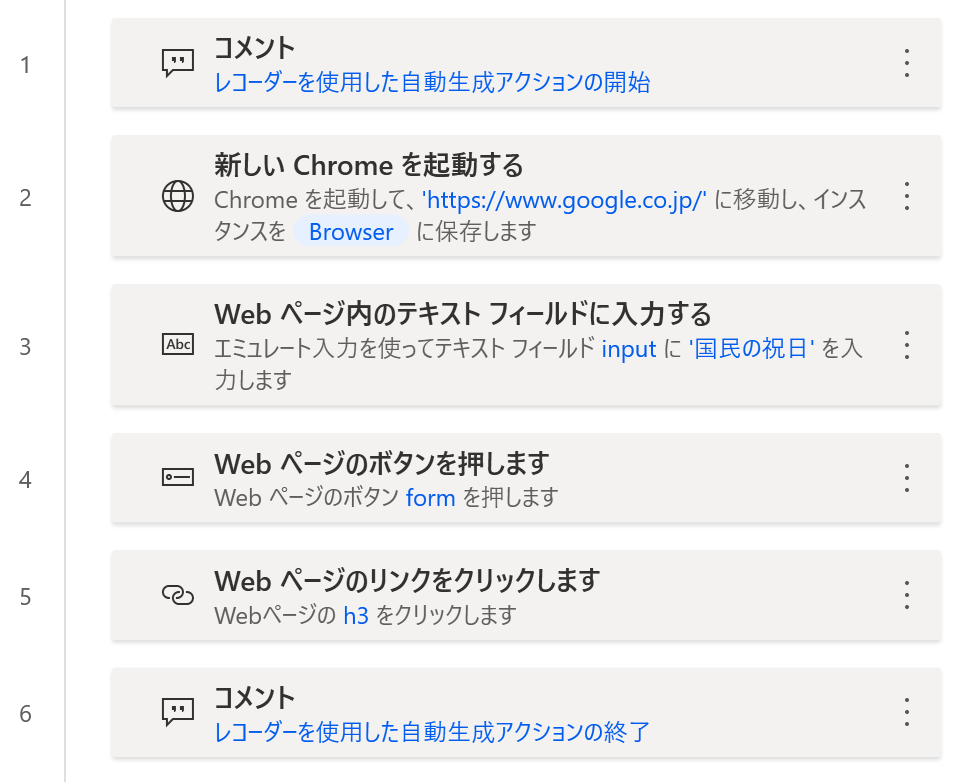Click the '国民の祝日' text value

click(751, 349)
